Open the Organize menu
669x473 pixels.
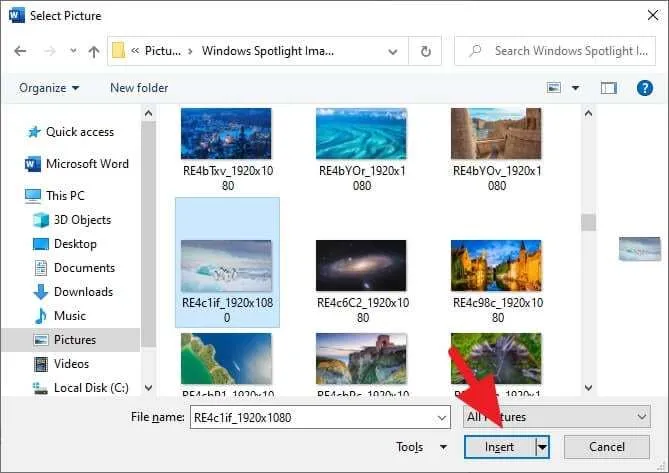click(x=49, y=88)
